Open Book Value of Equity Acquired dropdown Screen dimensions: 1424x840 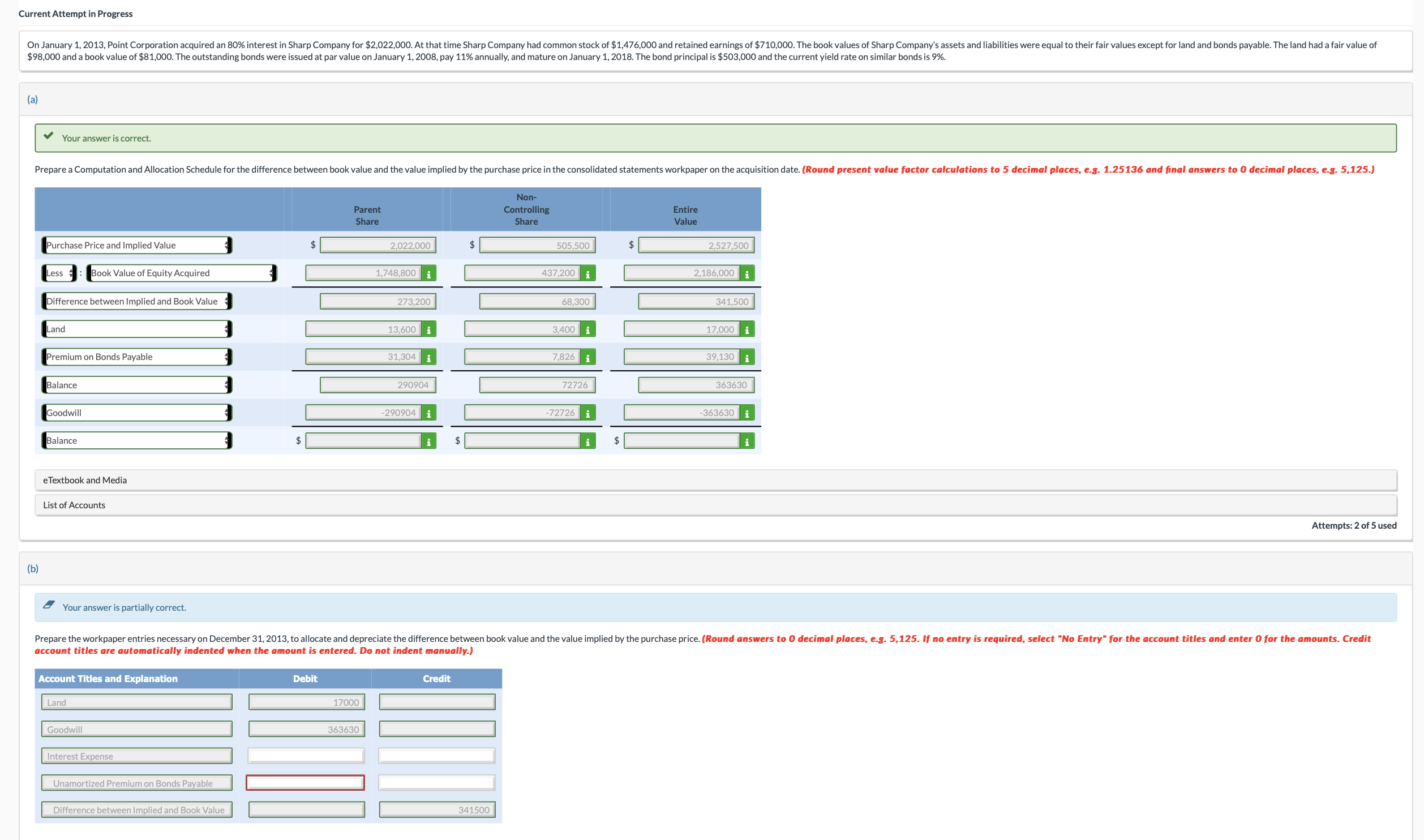(181, 273)
